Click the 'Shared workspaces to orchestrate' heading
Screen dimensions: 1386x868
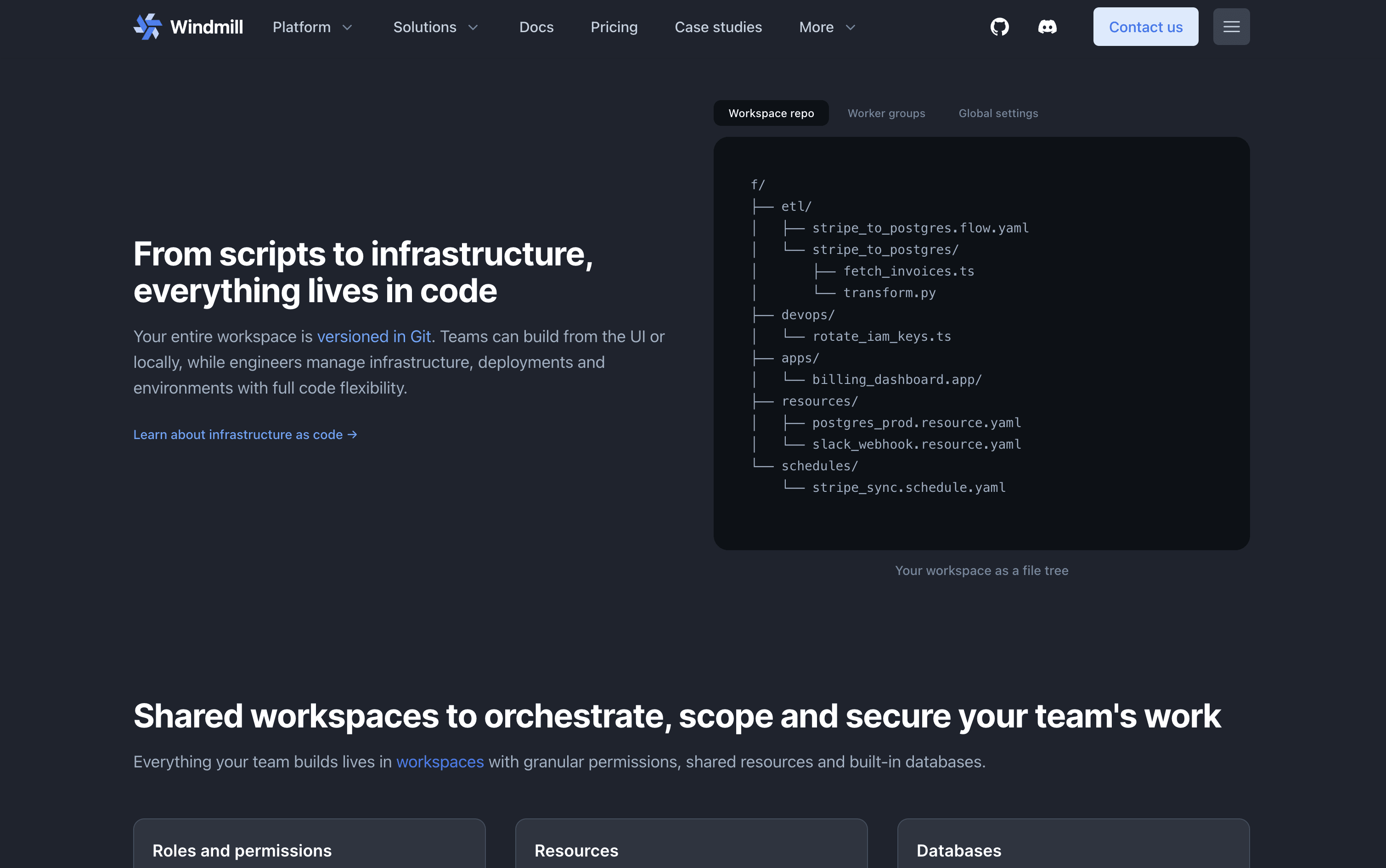point(677,716)
